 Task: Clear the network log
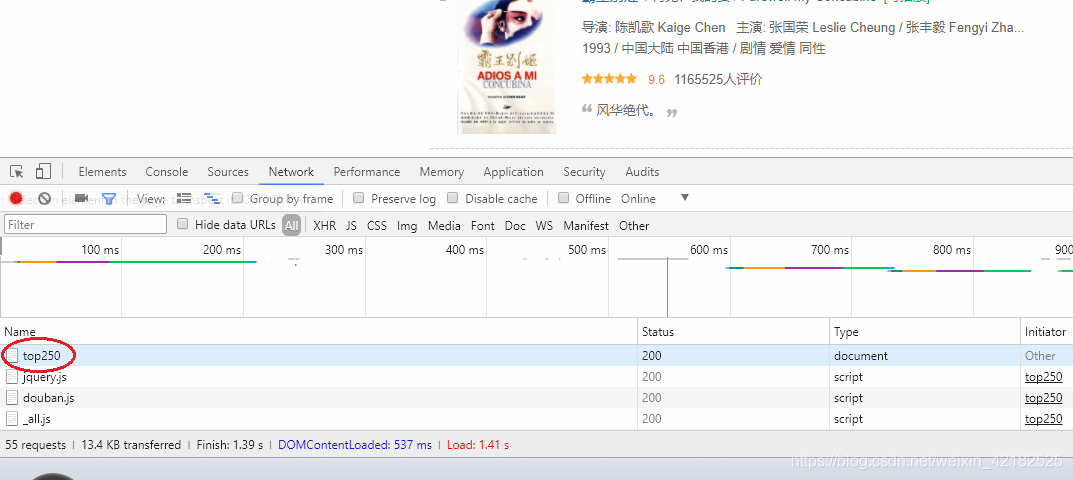pyautogui.click(x=44, y=199)
